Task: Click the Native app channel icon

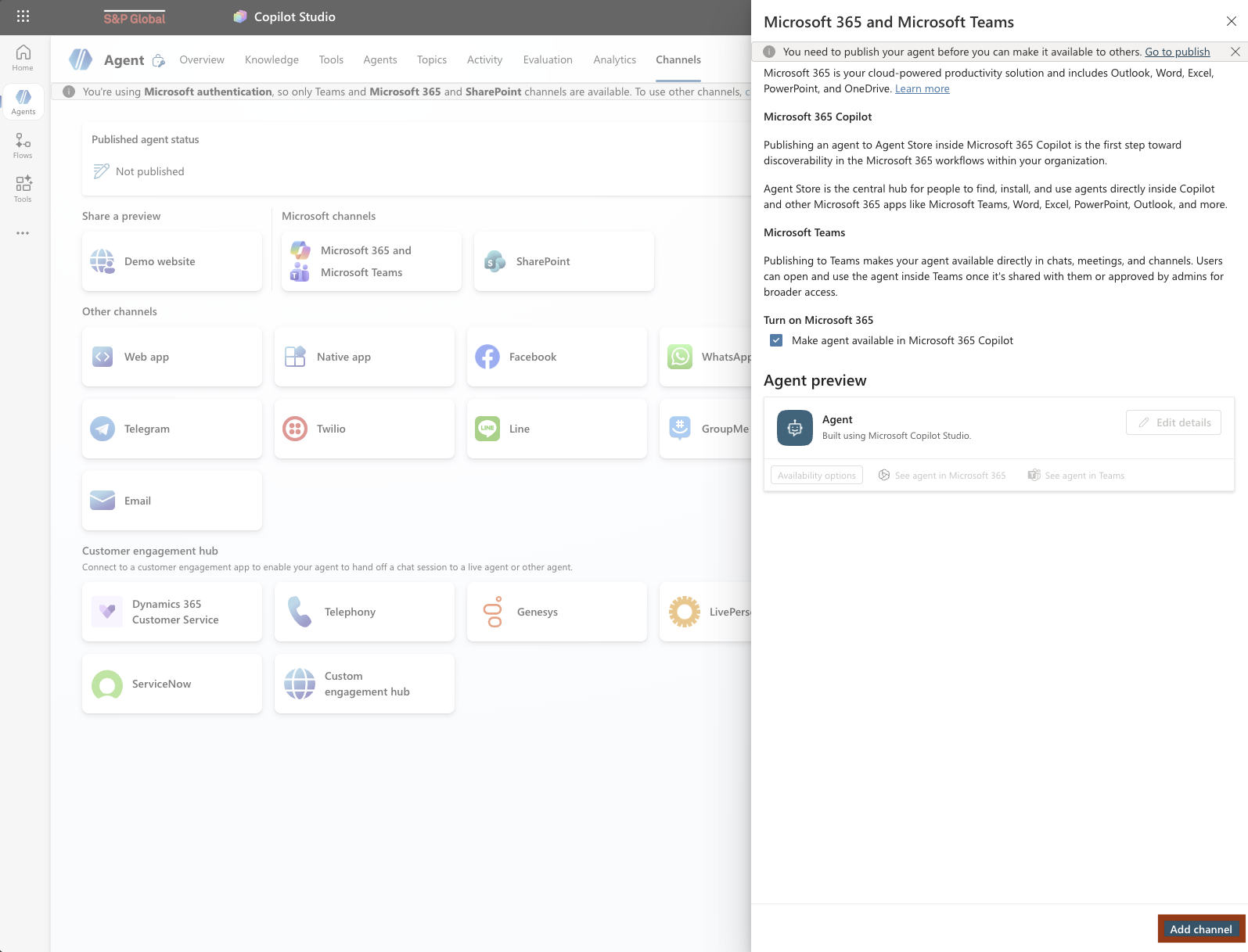Action: 295,357
